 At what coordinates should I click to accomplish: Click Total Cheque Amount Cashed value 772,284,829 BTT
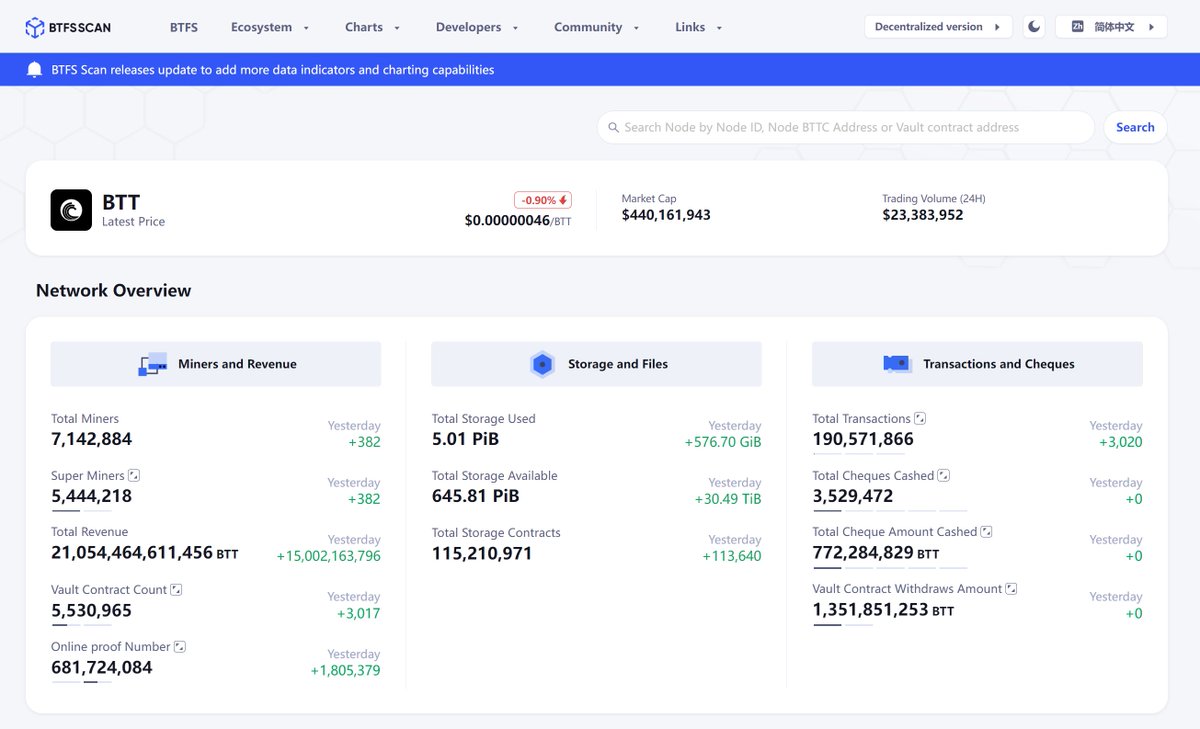coord(876,553)
